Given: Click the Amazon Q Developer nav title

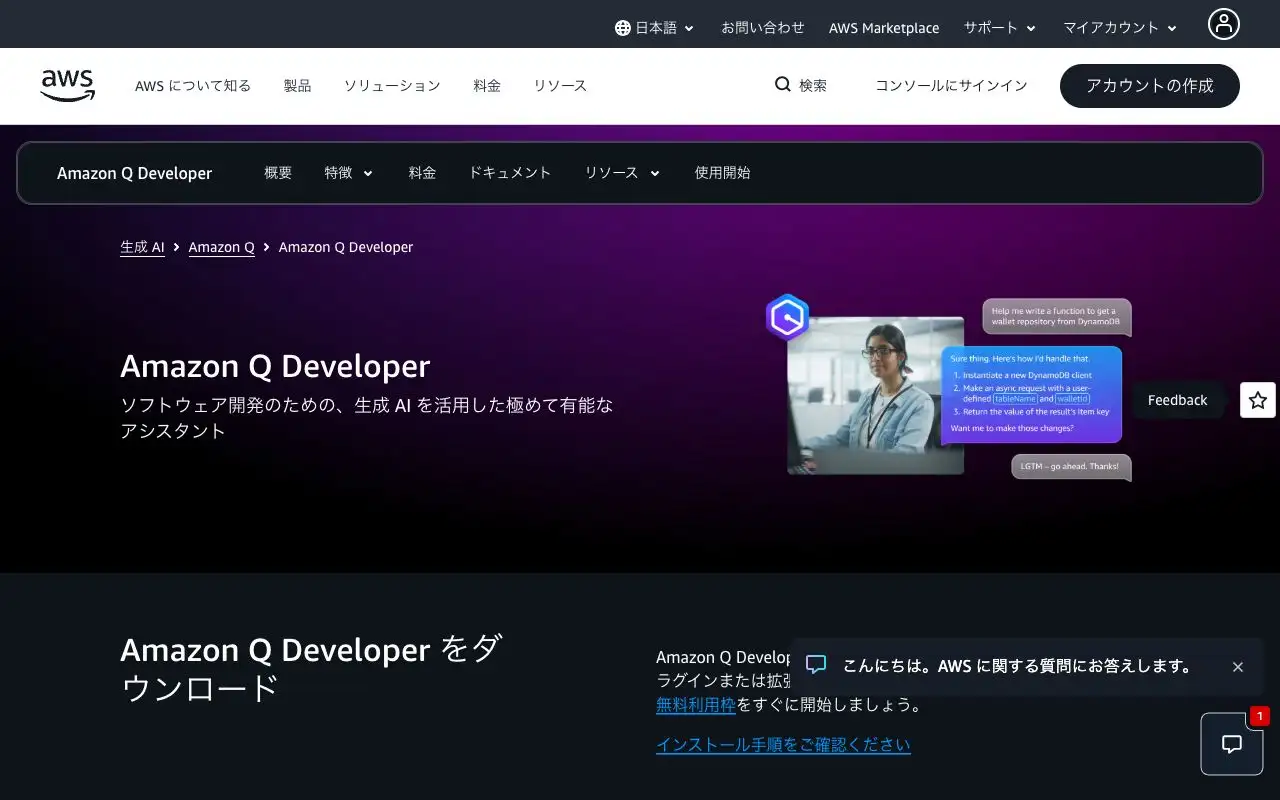Looking at the screenshot, I should [134, 173].
